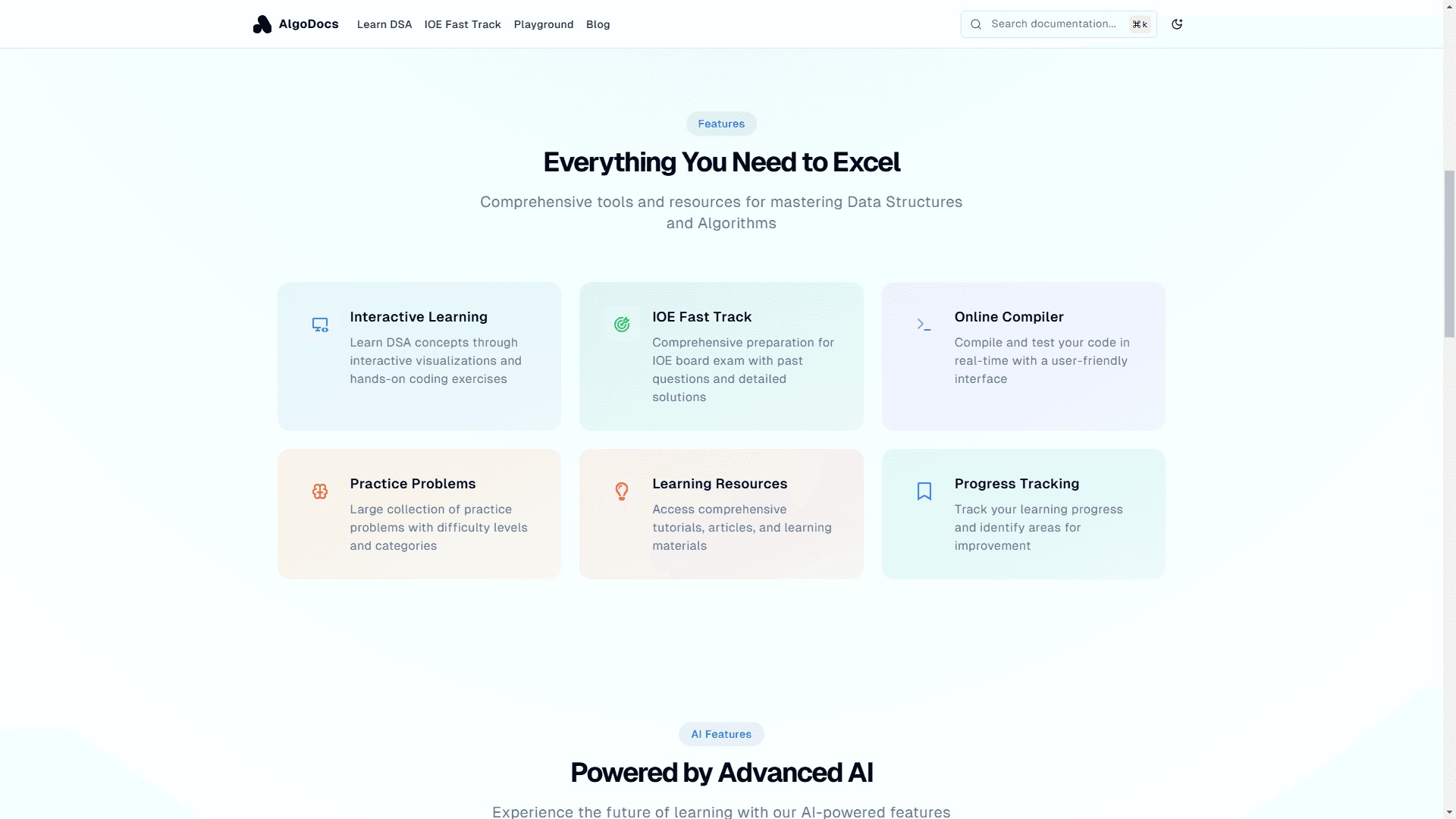
Task: Click the IOE Fast Track target icon
Action: [622, 324]
